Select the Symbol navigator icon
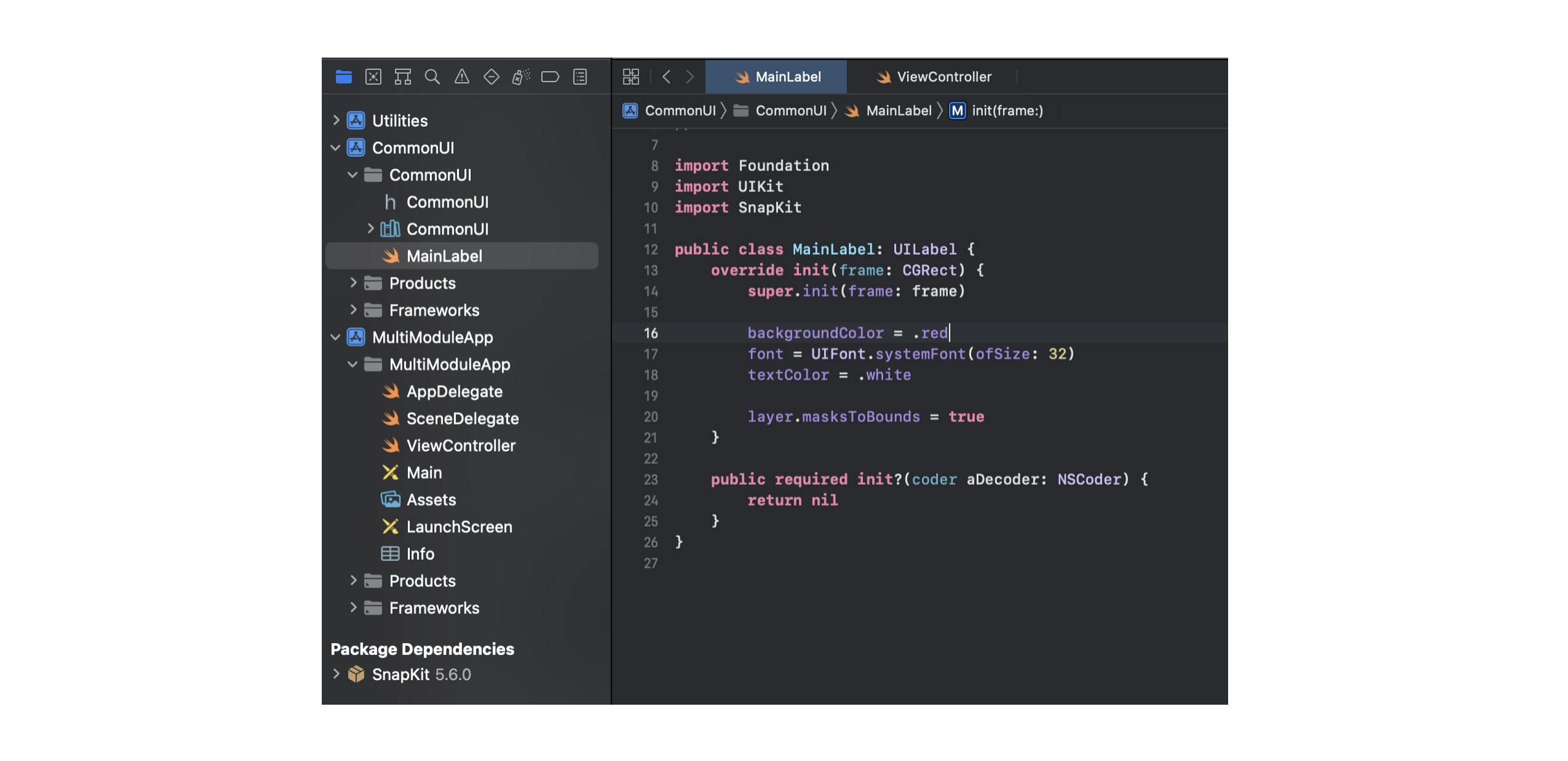This screenshot has width=1568, height=761. pyautogui.click(x=403, y=76)
